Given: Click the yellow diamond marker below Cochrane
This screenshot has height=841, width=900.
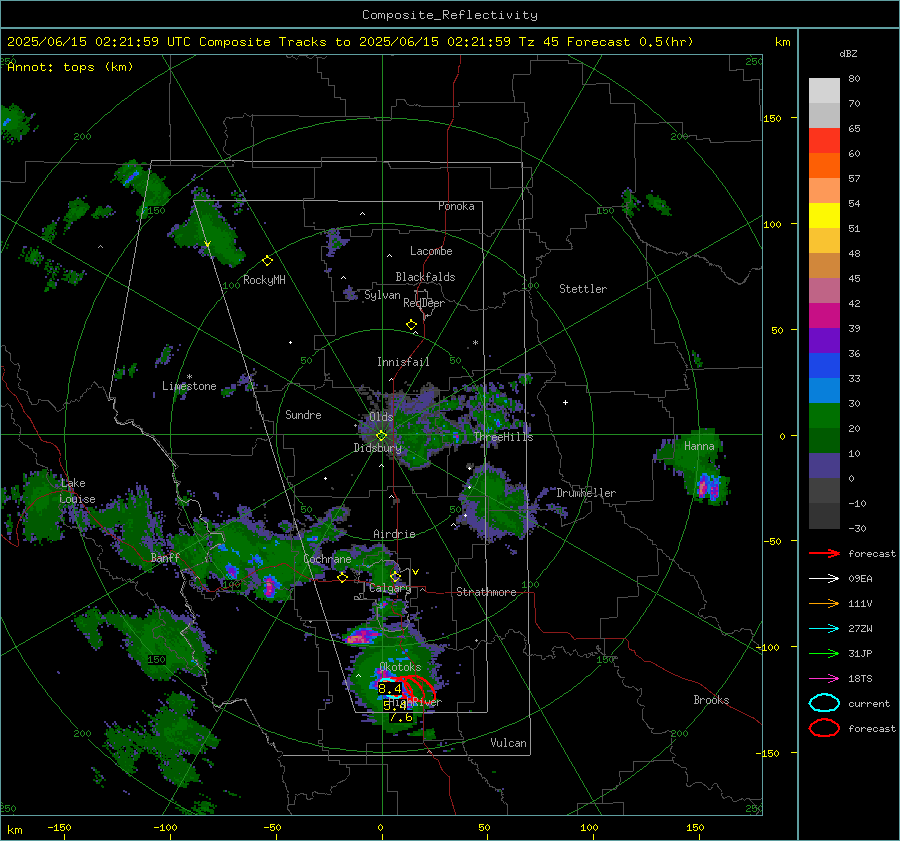Looking at the screenshot, I should click(342, 577).
